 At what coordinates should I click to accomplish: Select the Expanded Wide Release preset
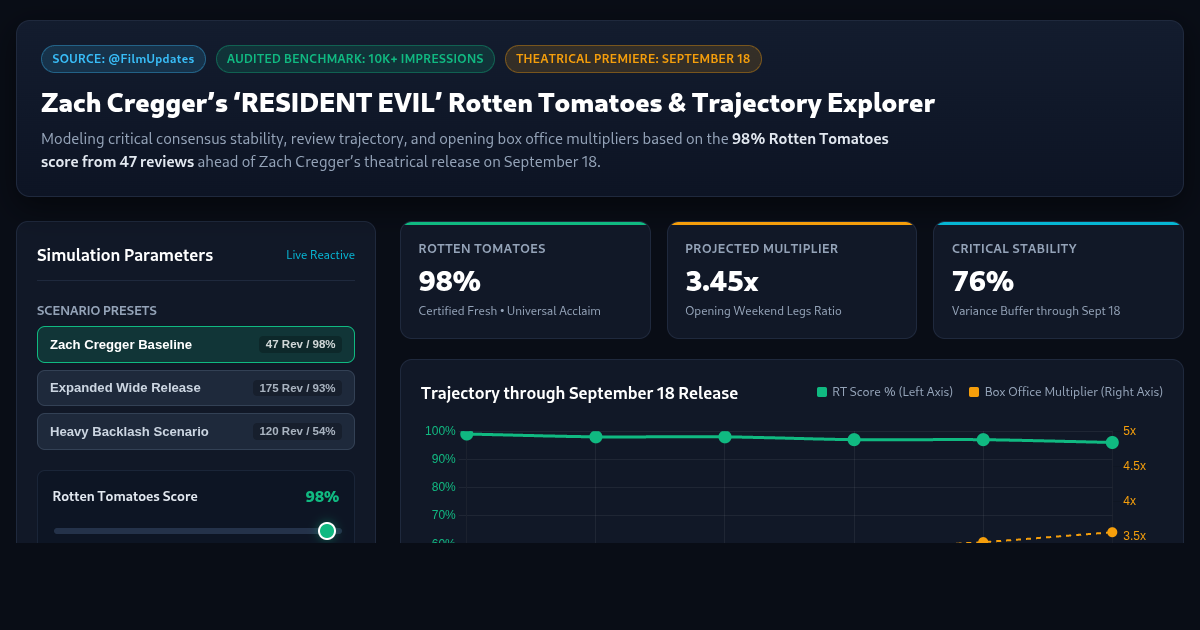pos(196,388)
